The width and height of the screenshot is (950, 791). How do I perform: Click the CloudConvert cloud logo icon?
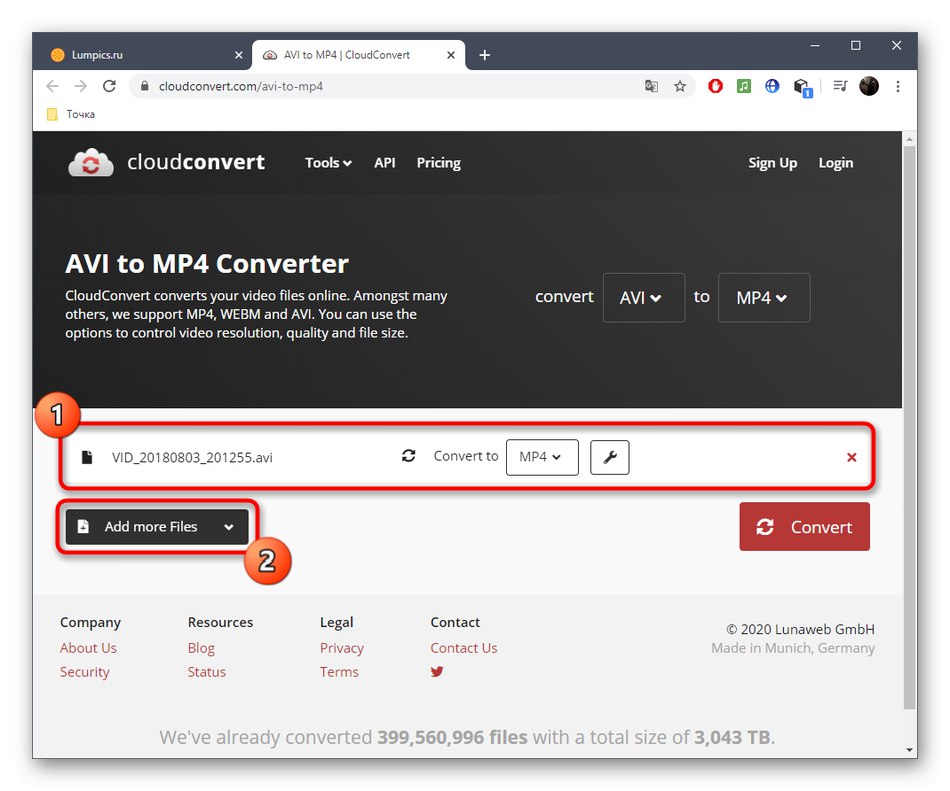(91, 162)
